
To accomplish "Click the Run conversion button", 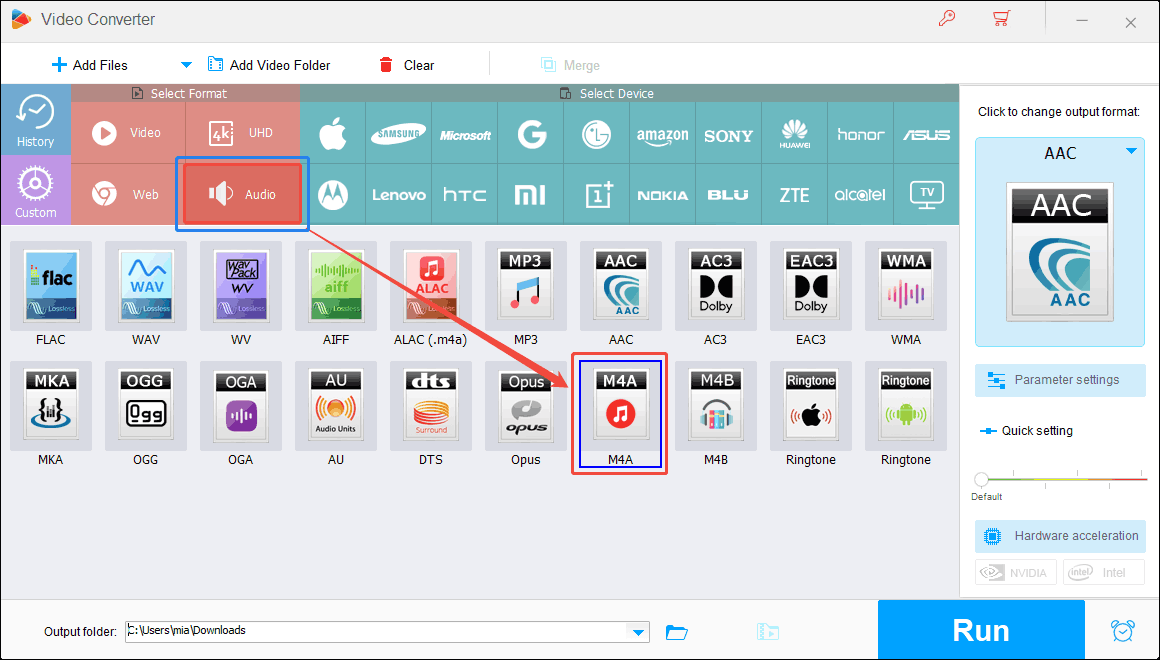I will coord(980,629).
